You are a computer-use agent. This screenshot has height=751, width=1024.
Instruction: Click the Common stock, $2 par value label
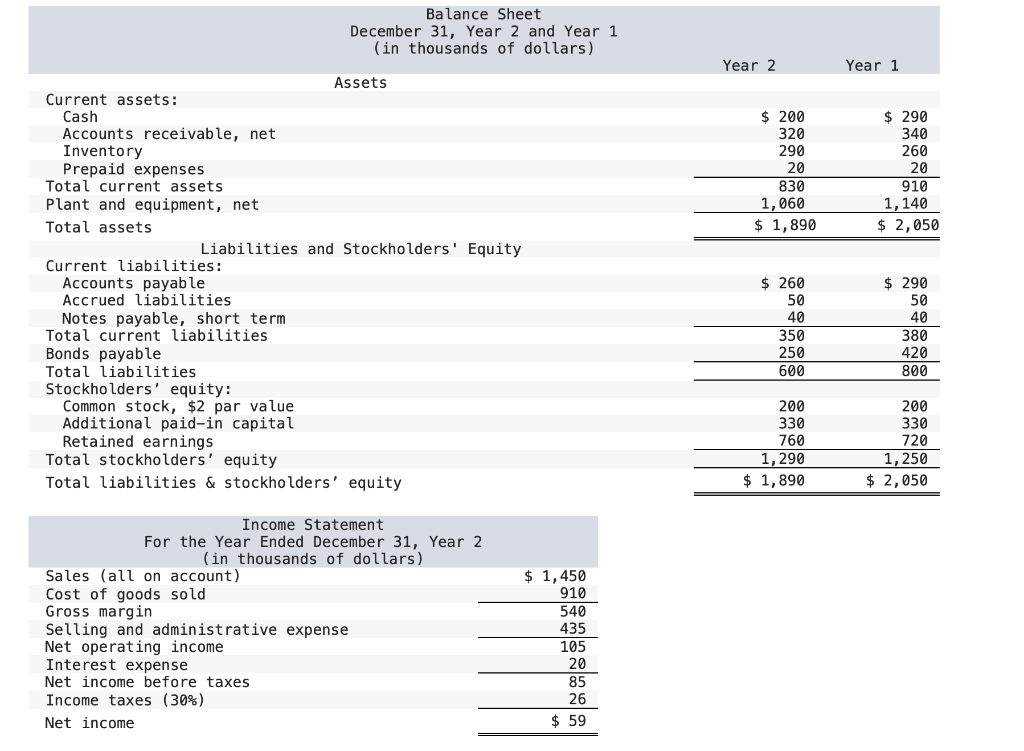[x=177, y=406]
